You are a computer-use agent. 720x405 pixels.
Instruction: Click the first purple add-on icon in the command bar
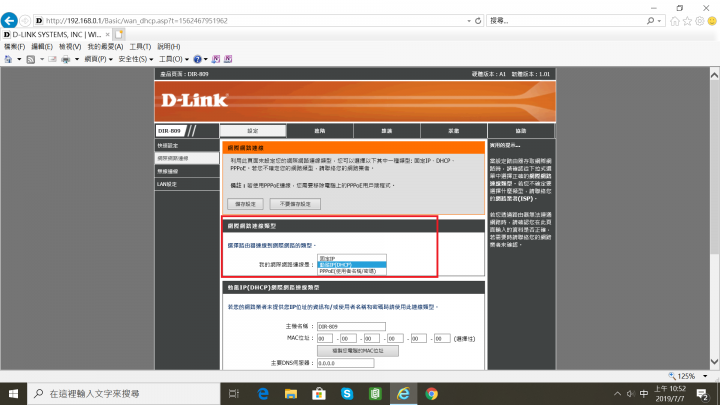tap(216, 59)
